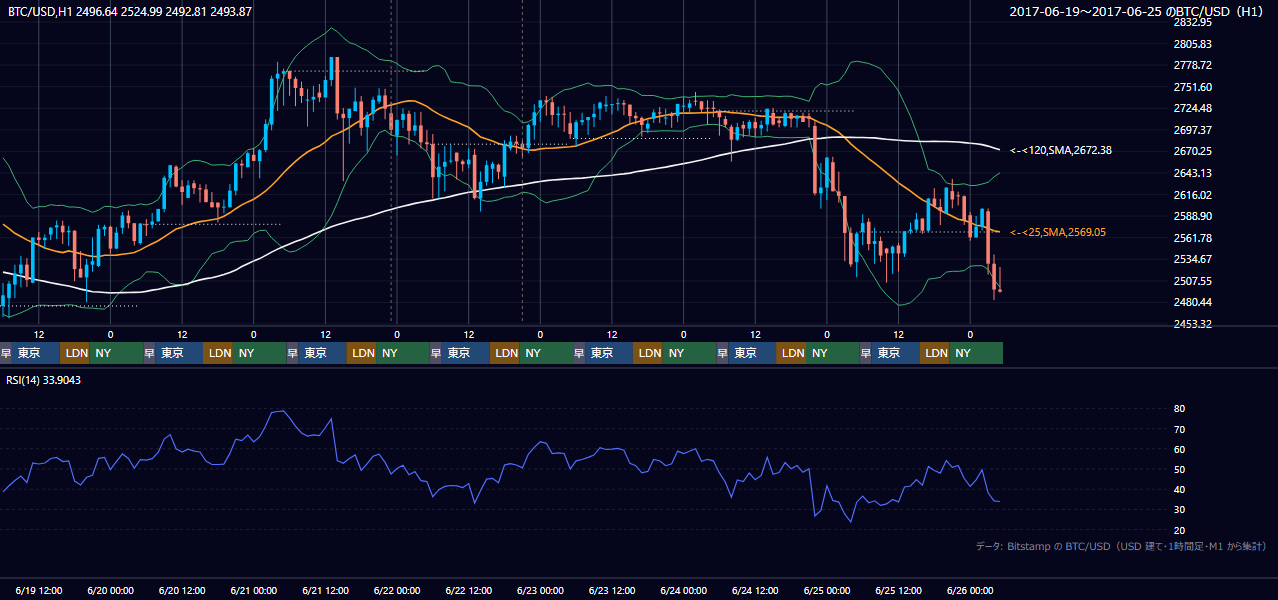Click the Bitstamp data source note
Image resolution: width=1278 pixels, height=600 pixels.
1121,546
